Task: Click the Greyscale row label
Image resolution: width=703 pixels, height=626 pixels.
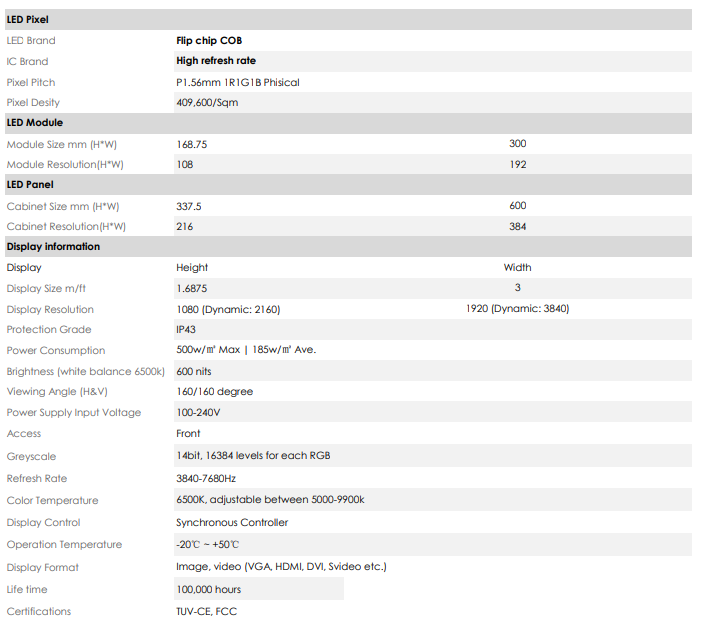Action: click(x=31, y=456)
